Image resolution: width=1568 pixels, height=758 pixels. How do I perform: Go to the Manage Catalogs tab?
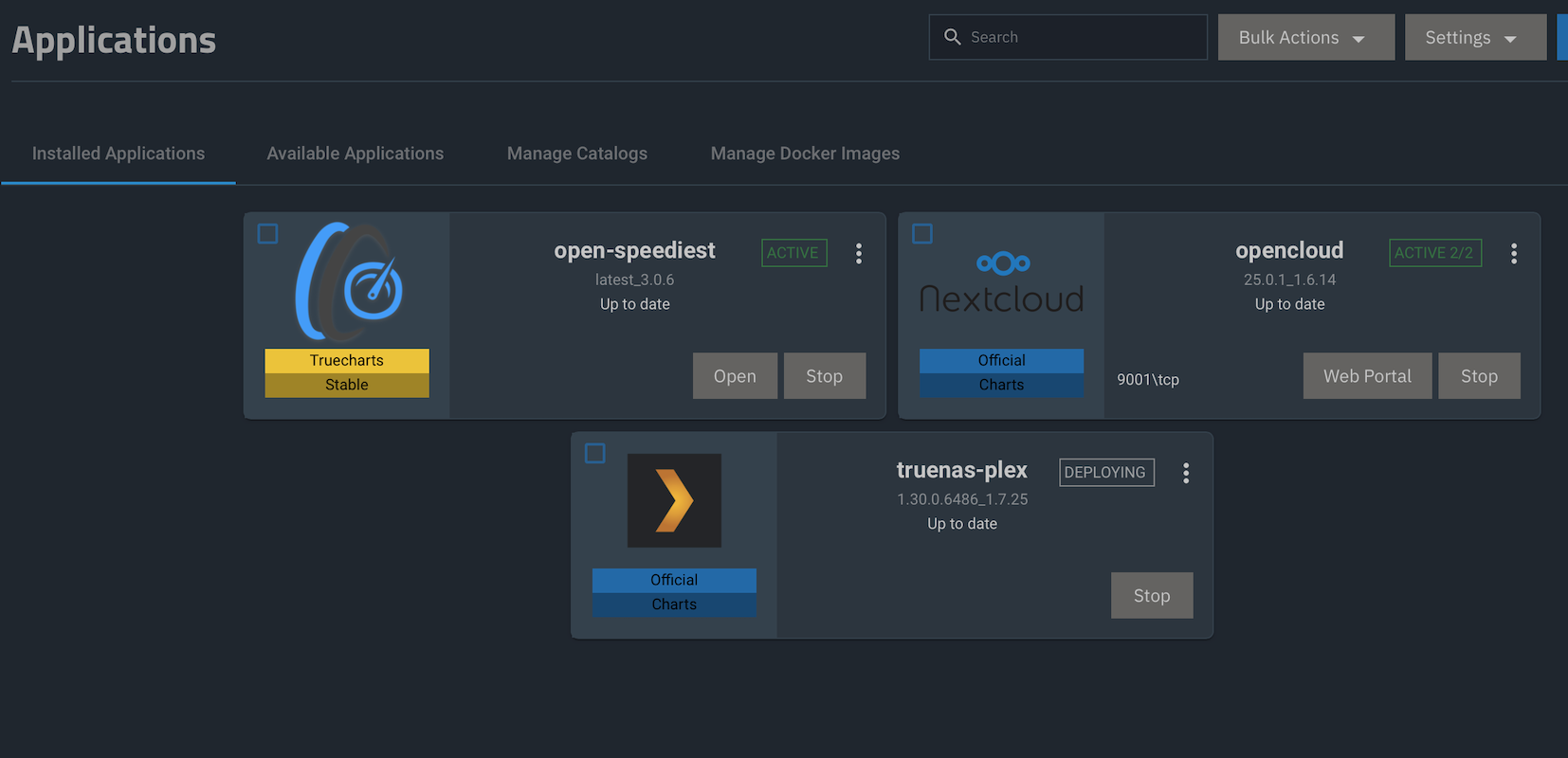(x=576, y=153)
